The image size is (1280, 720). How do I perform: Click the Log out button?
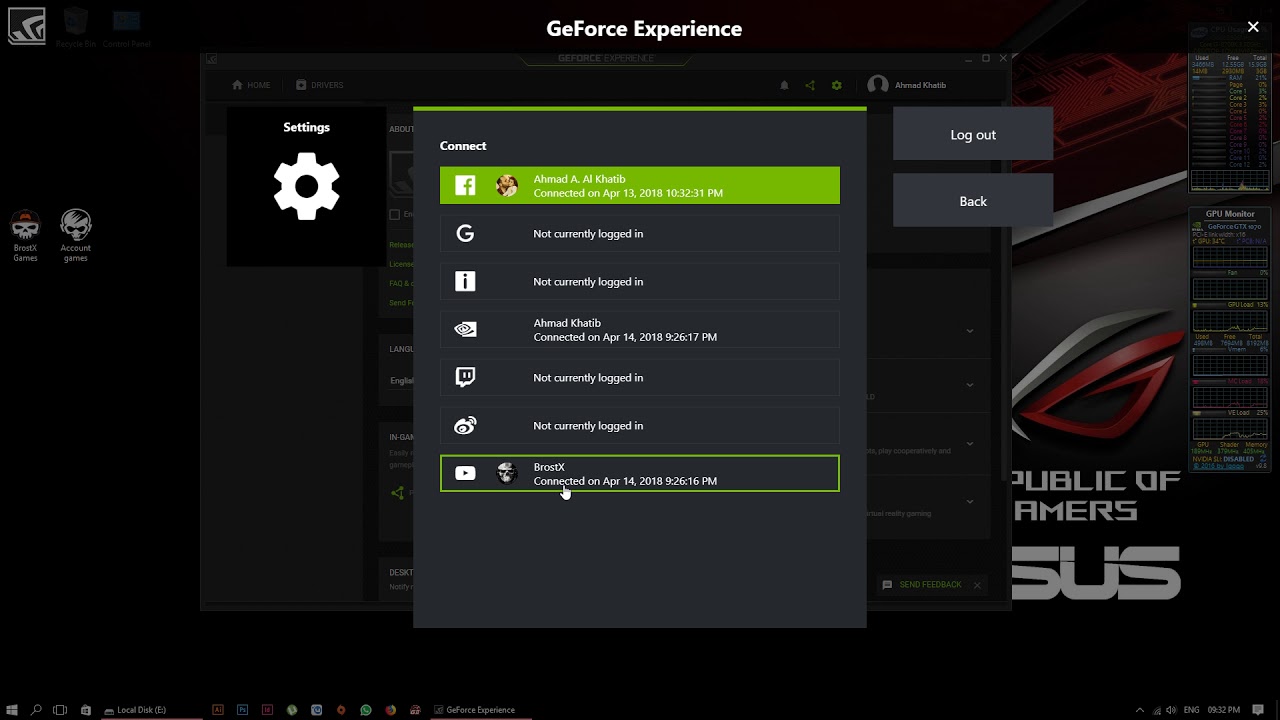click(973, 135)
